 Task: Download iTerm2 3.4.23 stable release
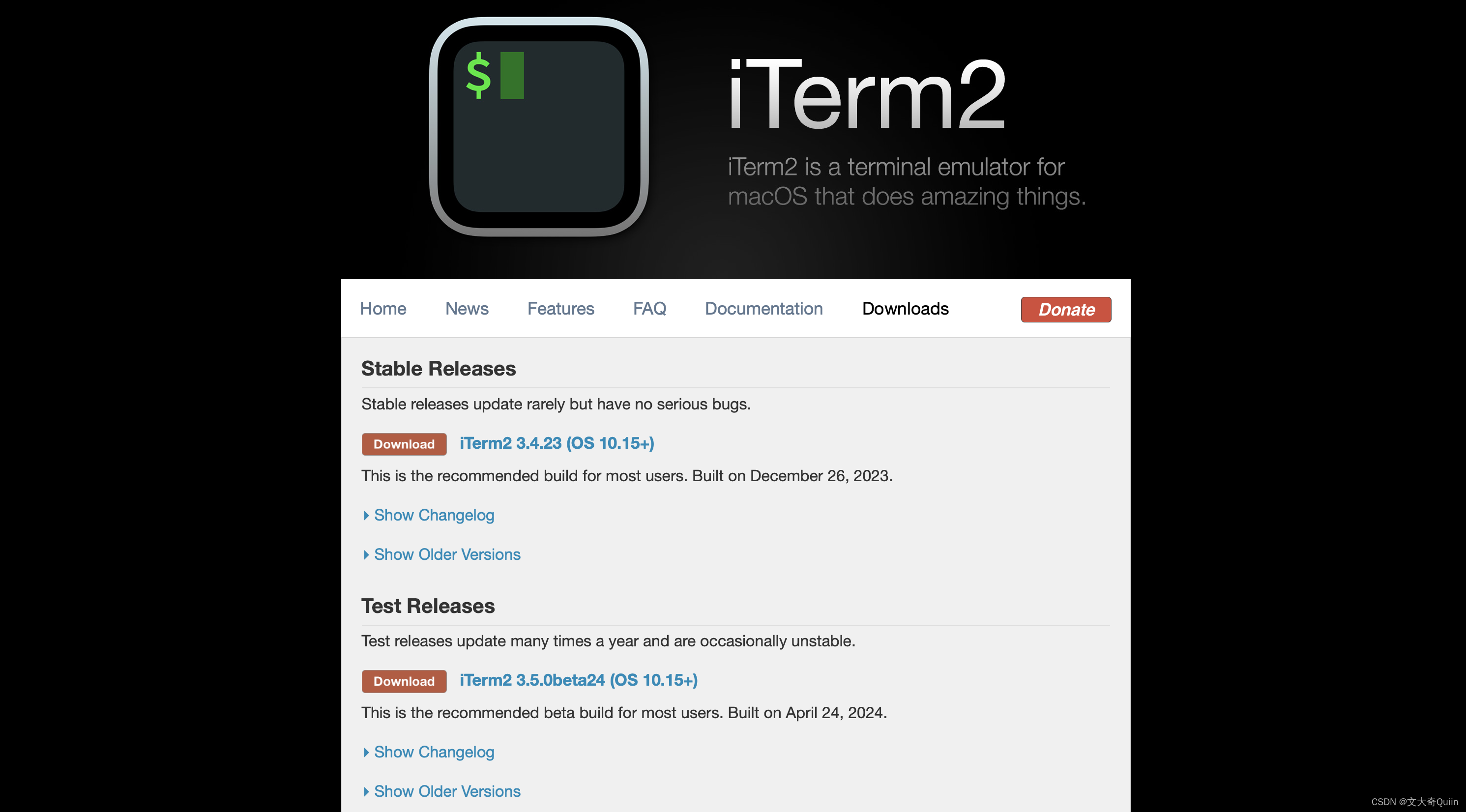404,443
